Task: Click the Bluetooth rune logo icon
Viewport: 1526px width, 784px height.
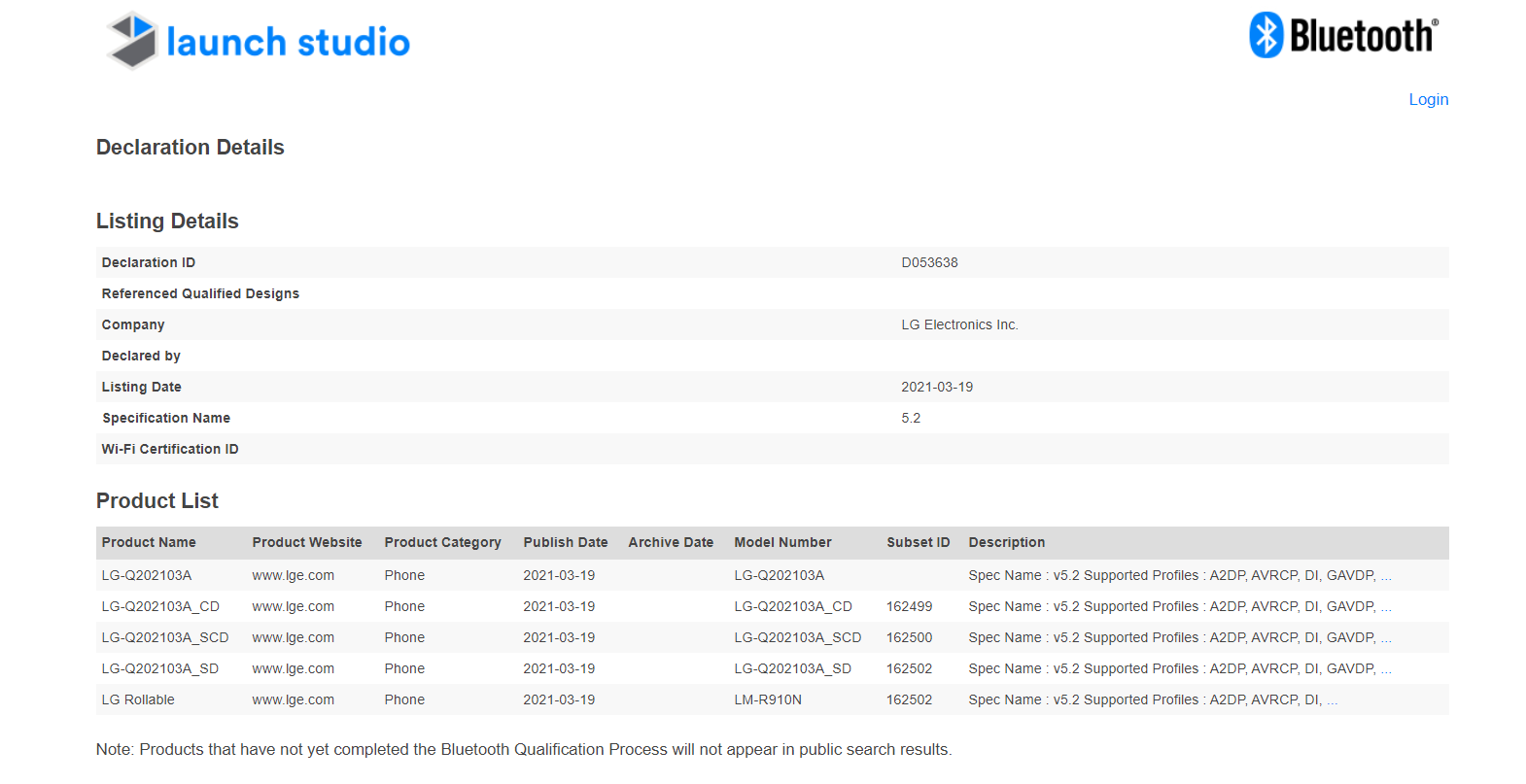Action: pos(1266,35)
